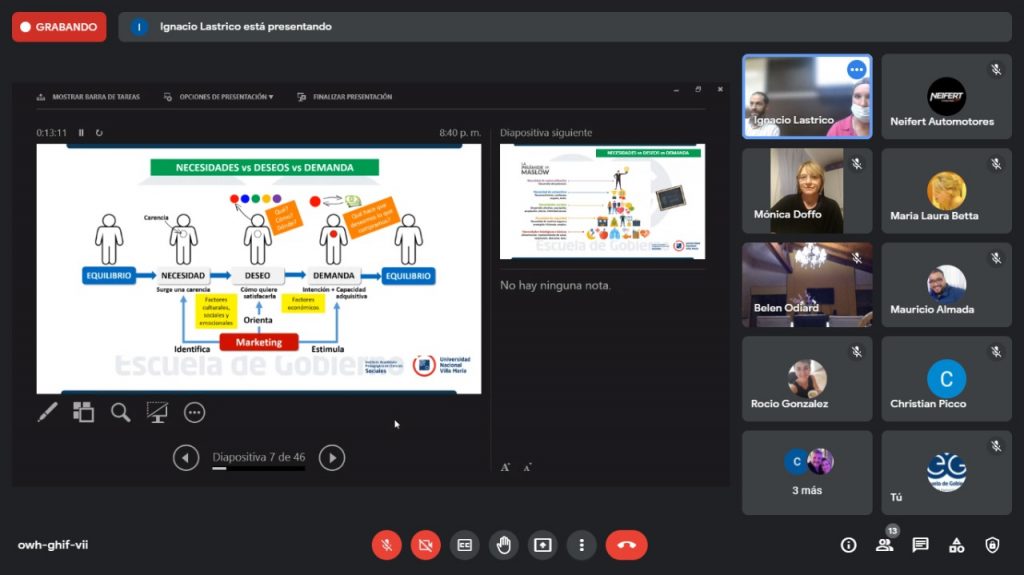Toggle closed captions button
1024x575 pixels.
[465, 545]
